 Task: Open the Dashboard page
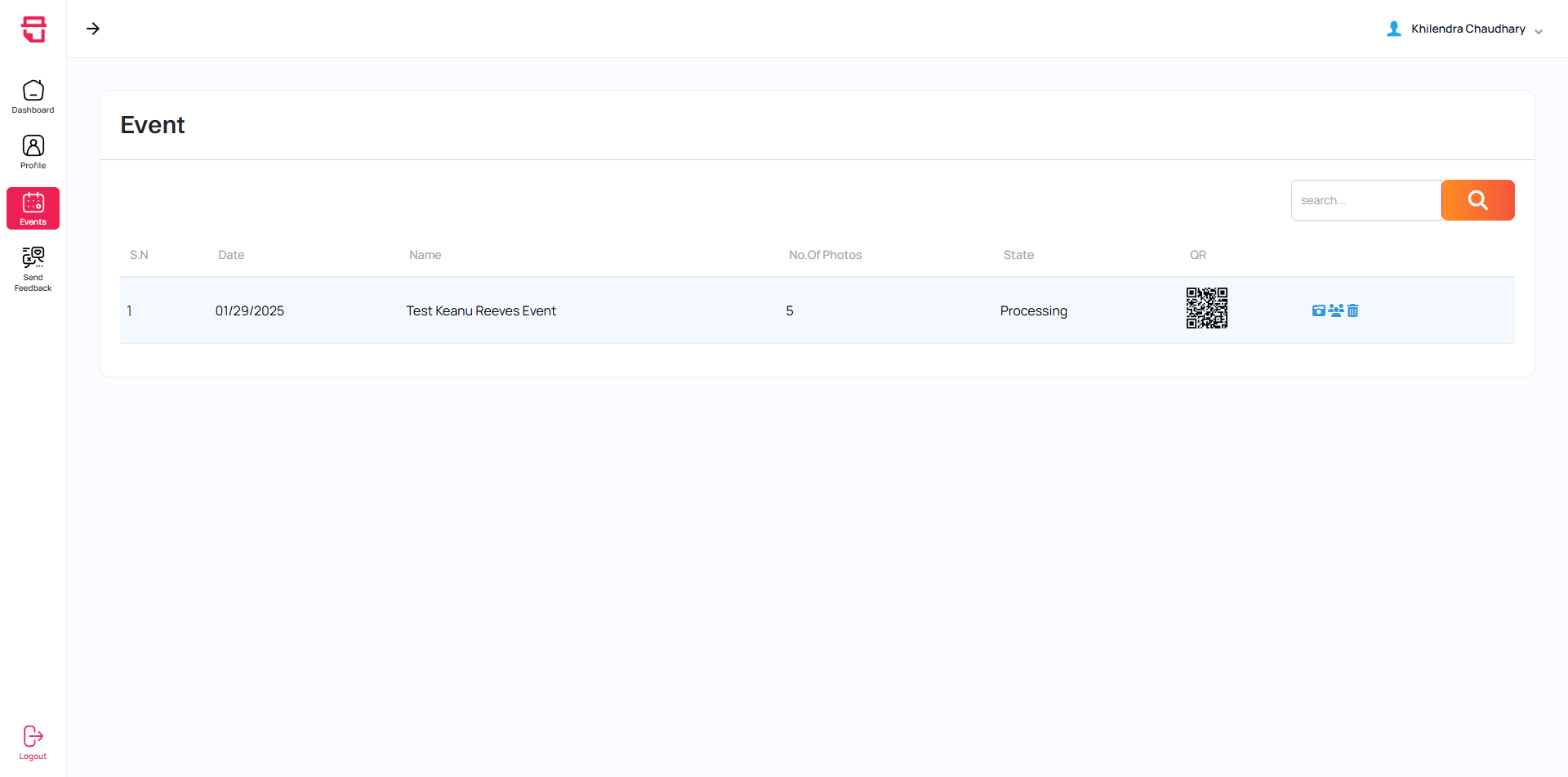click(x=33, y=96)
